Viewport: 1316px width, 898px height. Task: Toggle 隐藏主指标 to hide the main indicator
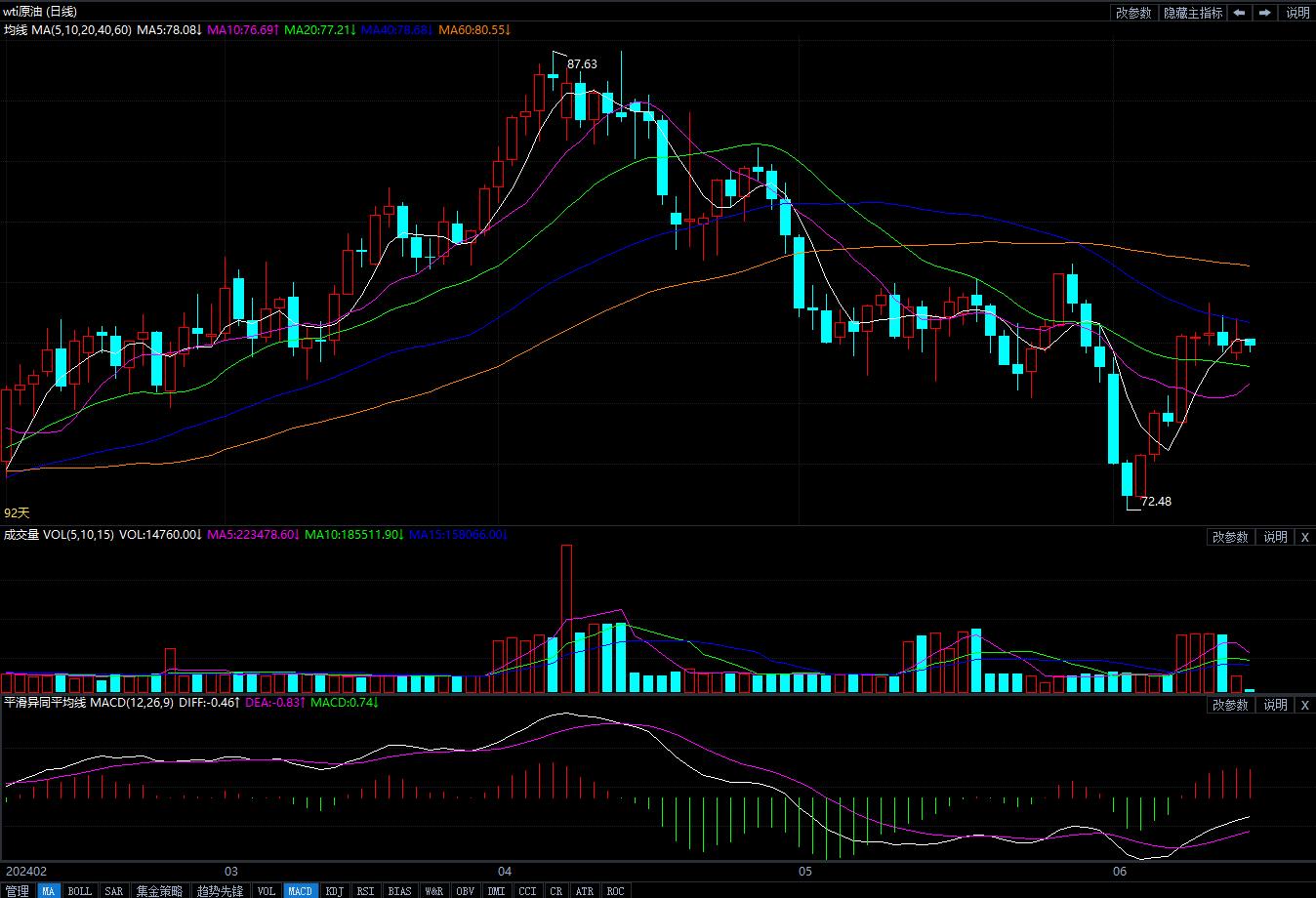coord(1192,13)
